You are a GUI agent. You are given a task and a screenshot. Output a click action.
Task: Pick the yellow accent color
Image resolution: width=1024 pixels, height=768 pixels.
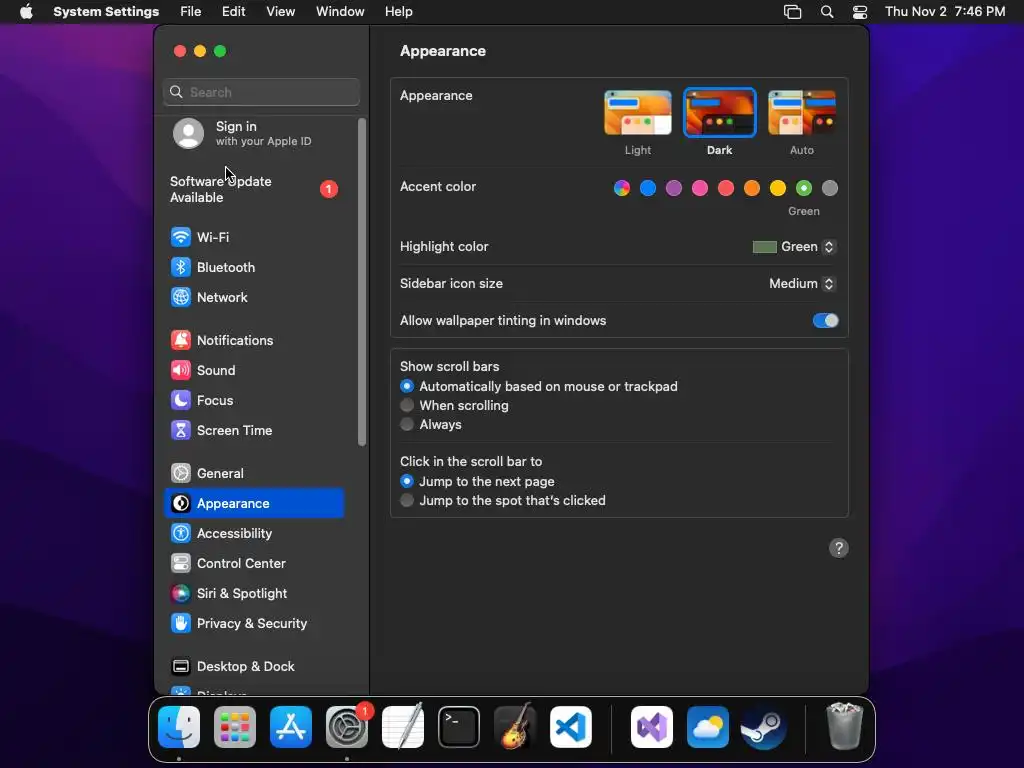point(778,189)
